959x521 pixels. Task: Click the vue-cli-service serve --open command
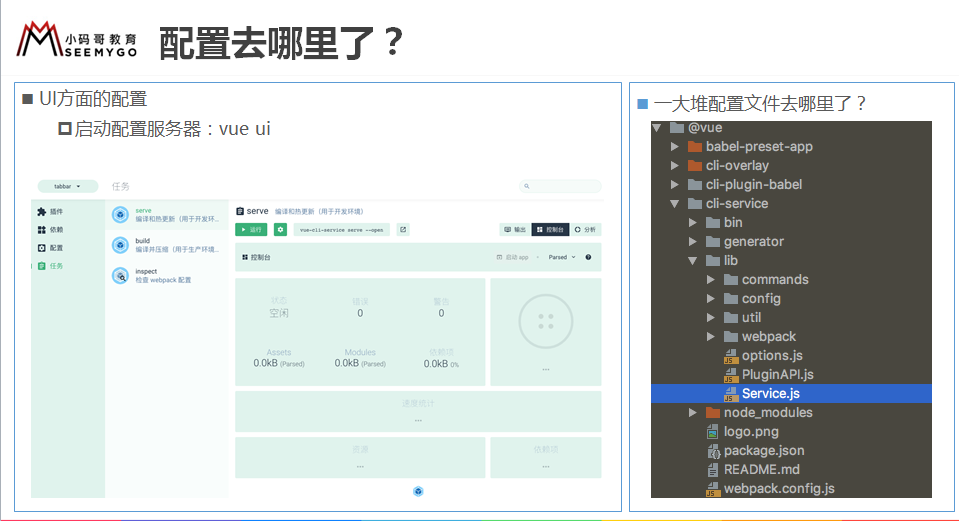click(341, 230)
